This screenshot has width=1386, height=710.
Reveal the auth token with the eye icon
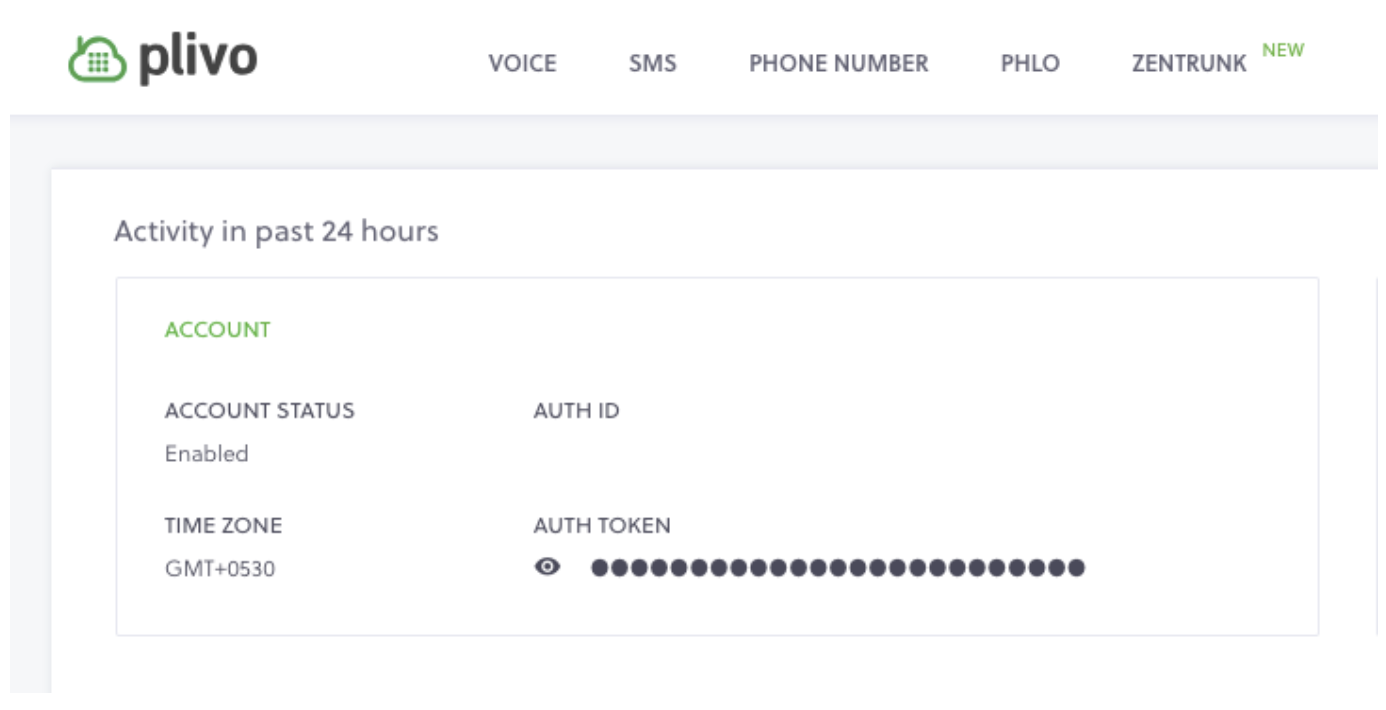(547, 568)
